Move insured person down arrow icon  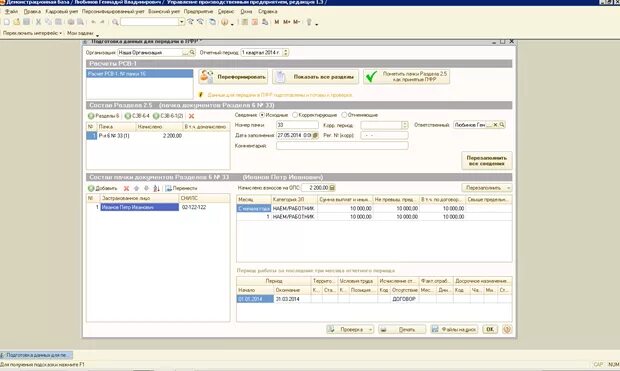tap(146, 188)
